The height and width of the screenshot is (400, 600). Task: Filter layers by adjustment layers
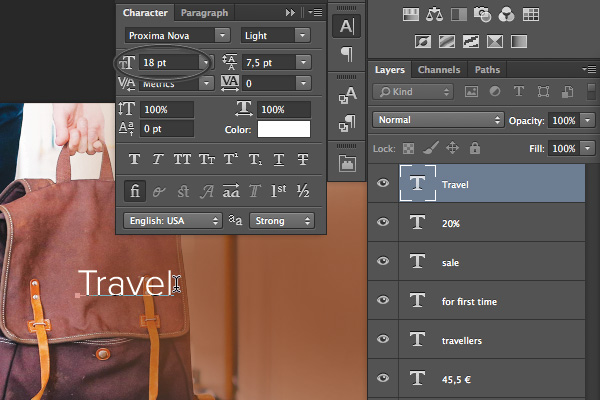tap(495, 91)
